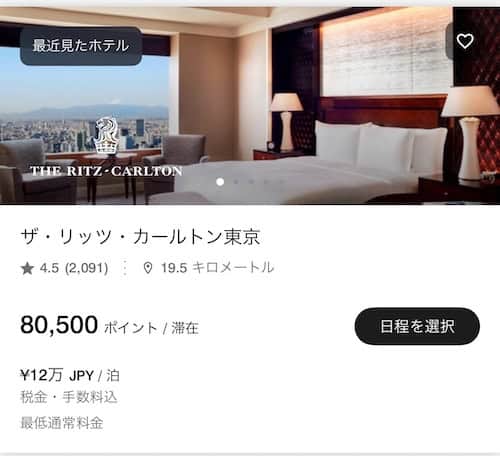Click the ¥12万 JPY nightly rate
Viewport: 500px width, 456px height.
[x=70, y=375]
